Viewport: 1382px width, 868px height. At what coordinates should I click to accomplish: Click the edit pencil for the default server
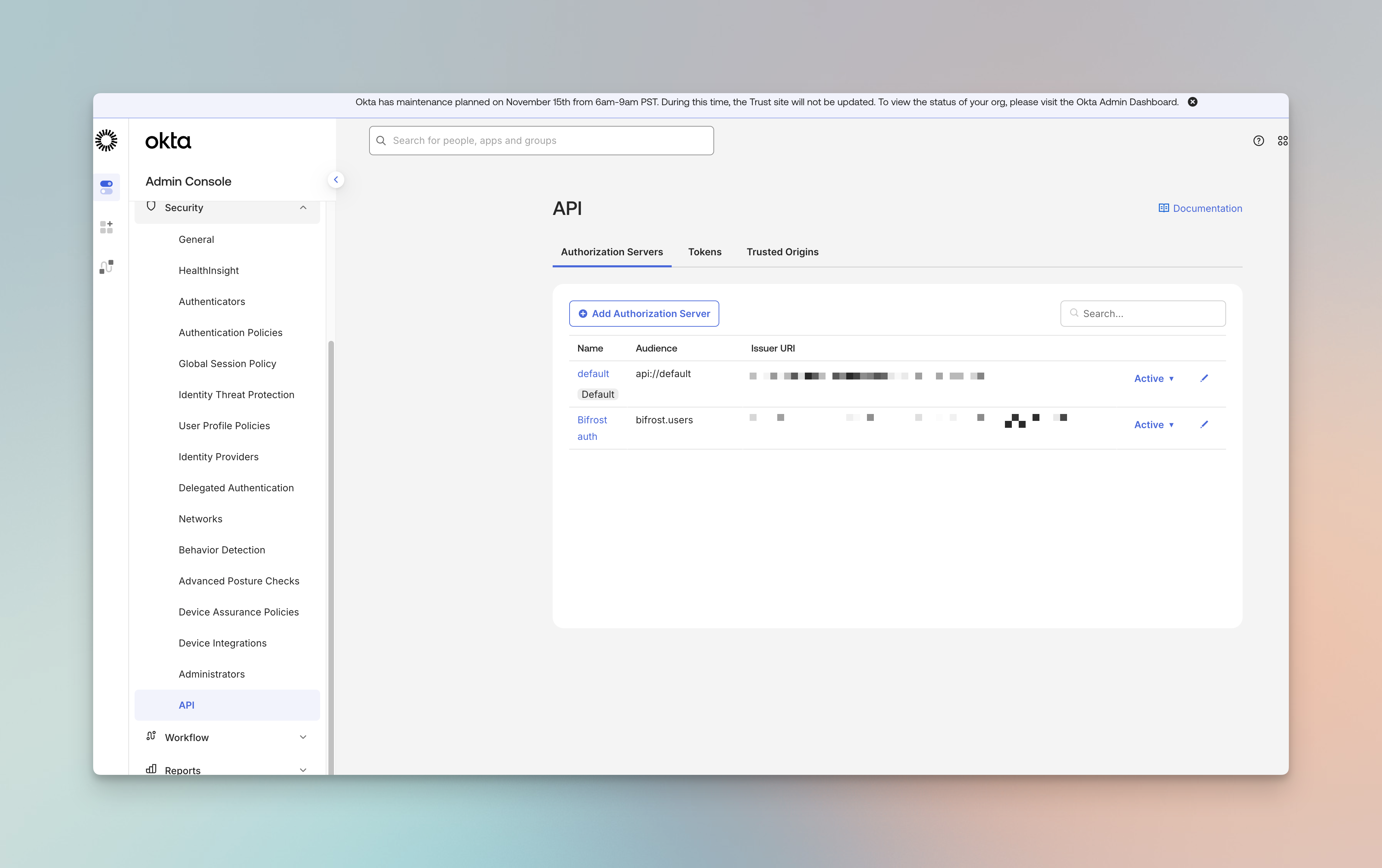pyautogui.click(x=1205, y=378)
